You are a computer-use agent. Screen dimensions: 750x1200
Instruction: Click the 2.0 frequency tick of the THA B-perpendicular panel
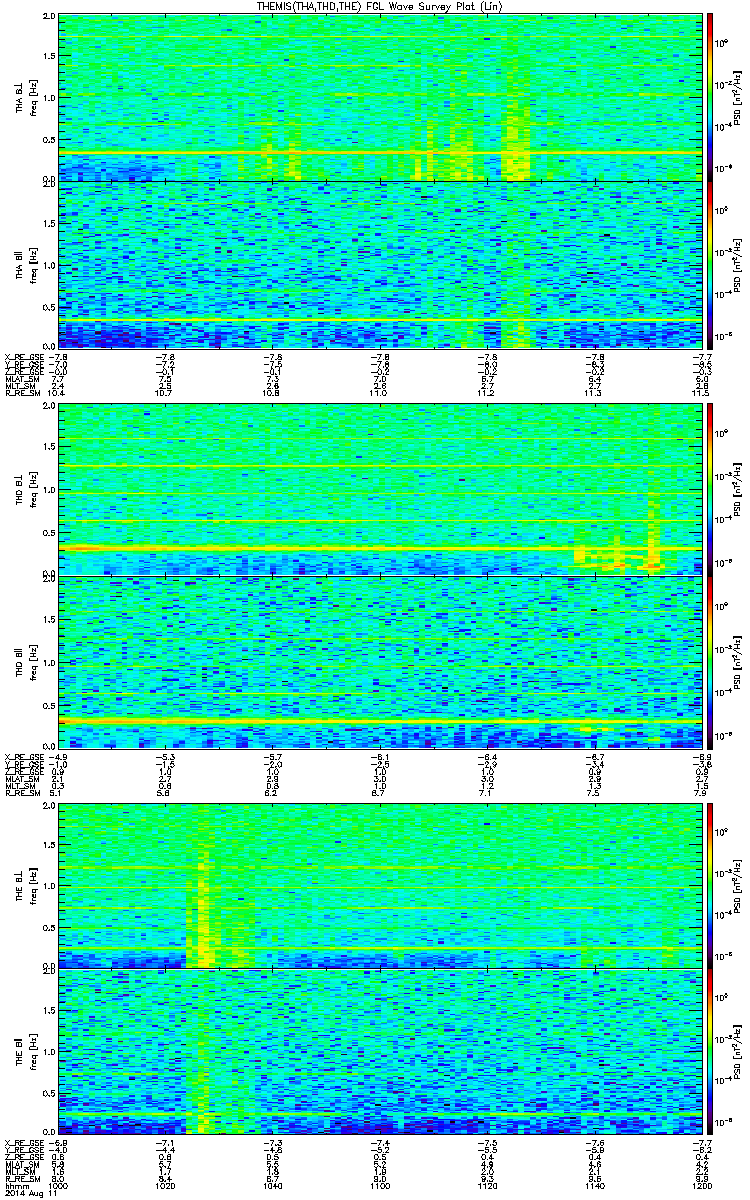49,18
